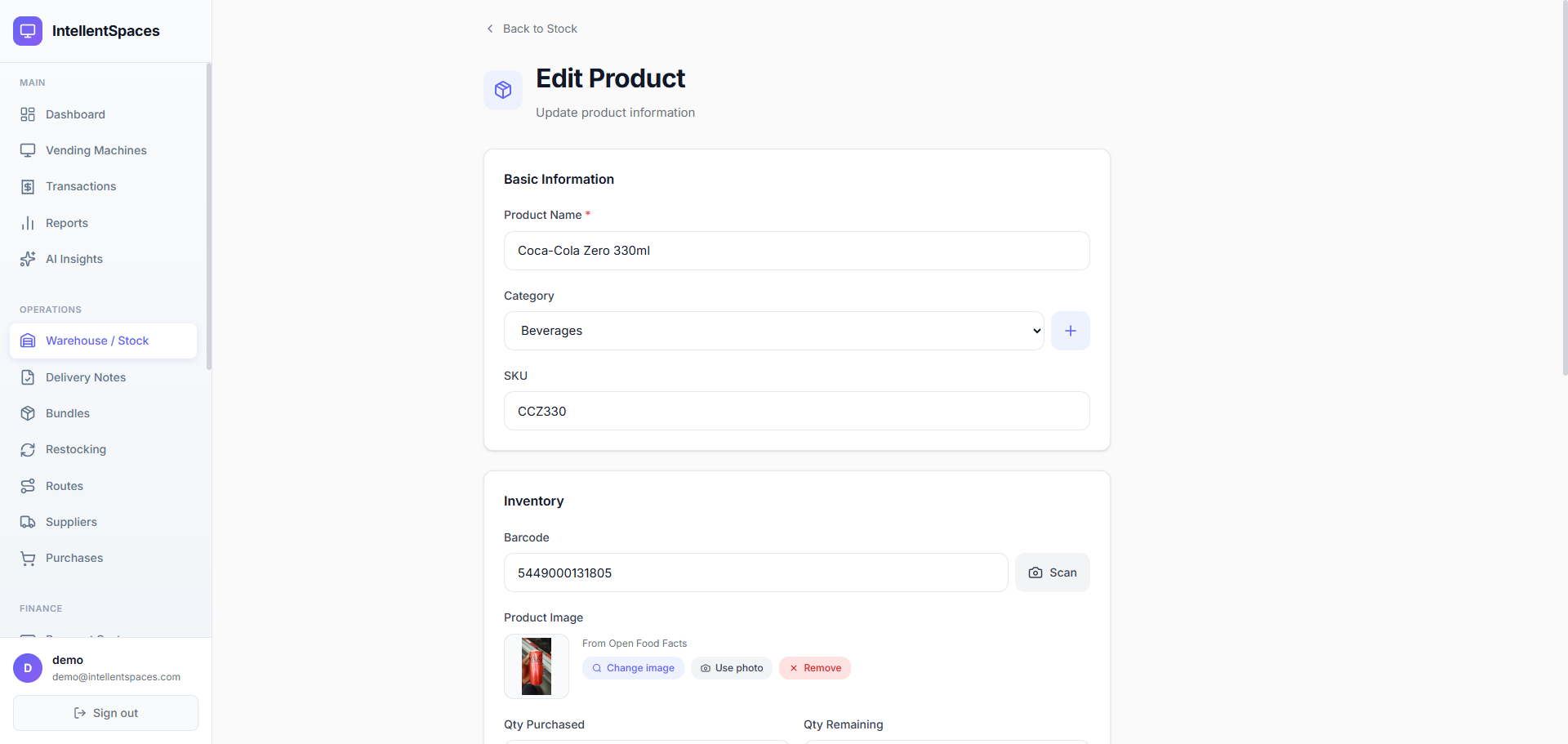Click the page vertical scrollbar

pyautogui.click(x=1565, y=188)
